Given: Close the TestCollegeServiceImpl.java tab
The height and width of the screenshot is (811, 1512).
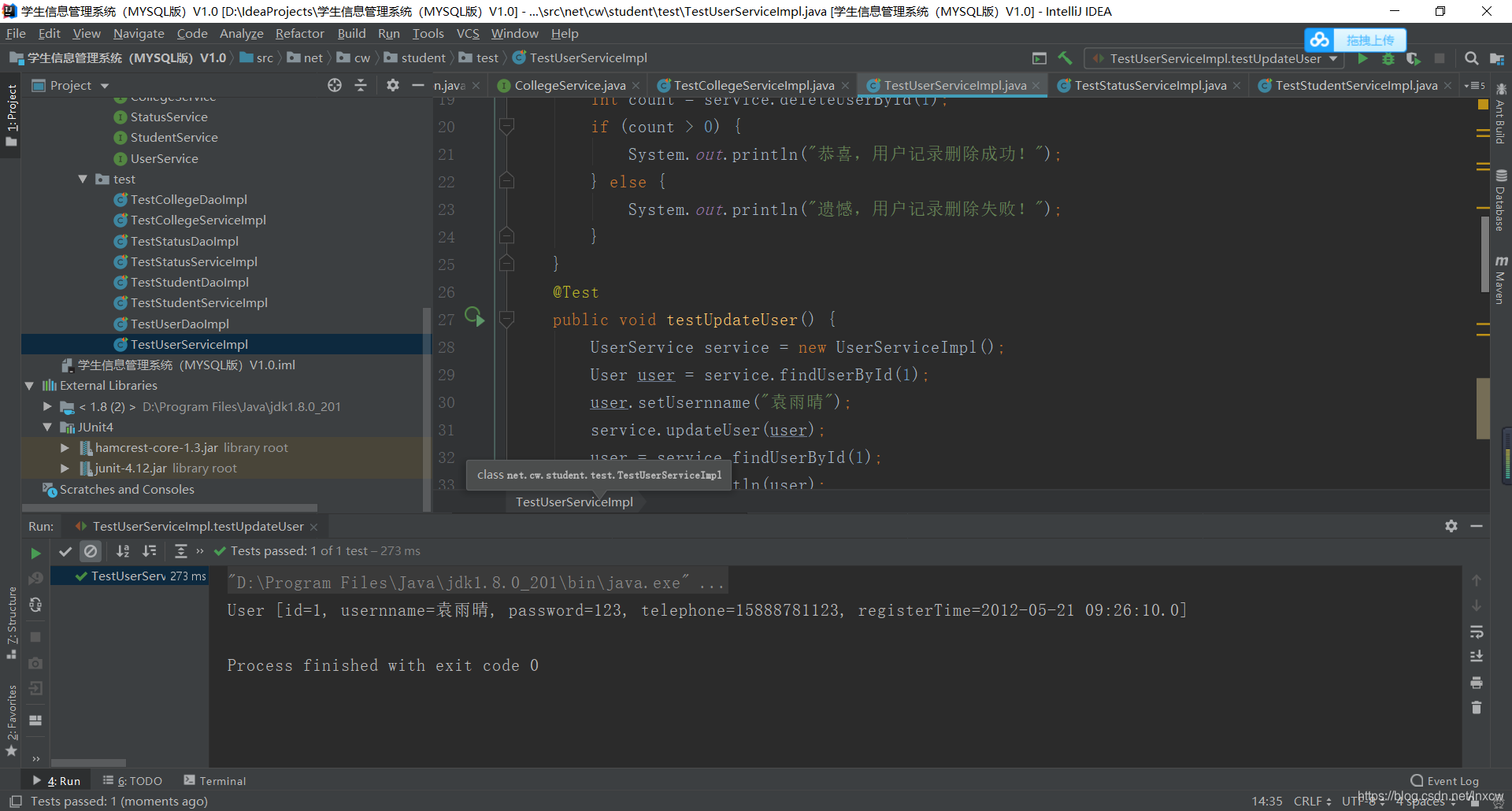Looking at the screenshot, I should [x=845, y=86].
